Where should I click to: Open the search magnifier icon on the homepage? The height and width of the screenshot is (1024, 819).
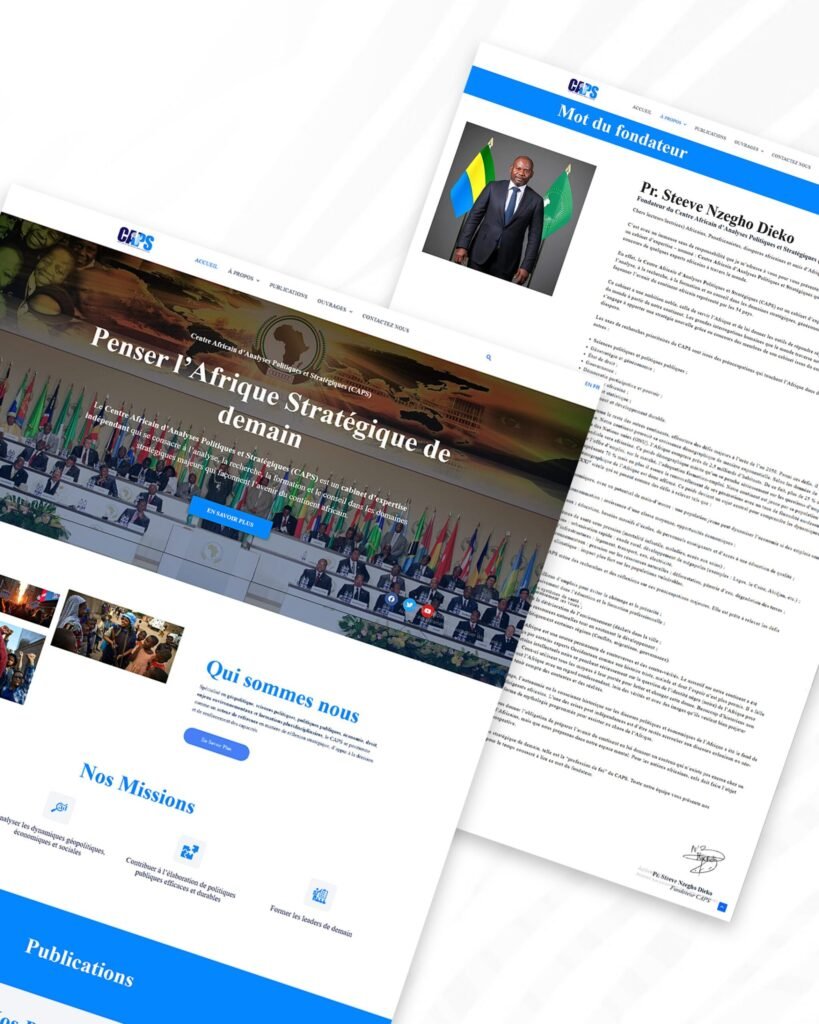(489, 357)
